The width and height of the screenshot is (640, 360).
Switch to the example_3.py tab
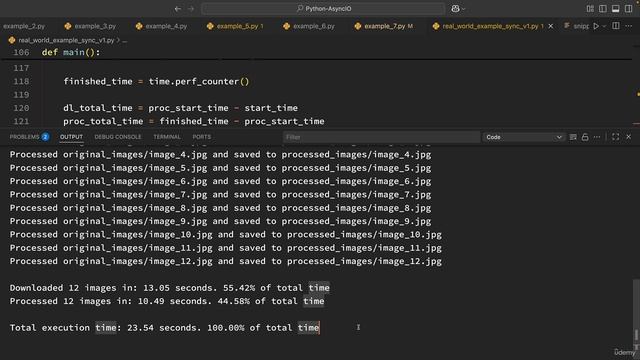click(91, 26)
